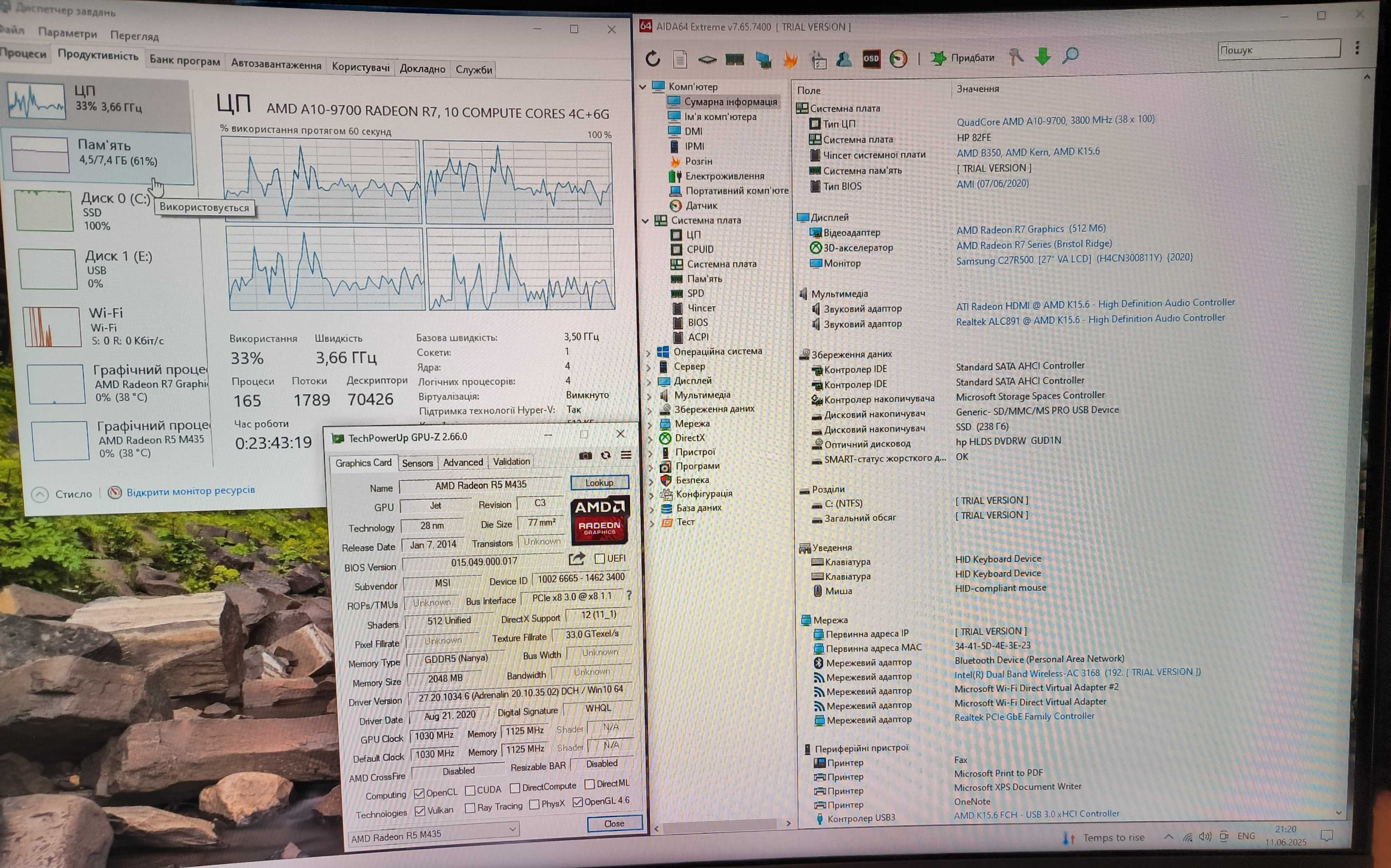Click the Close button in GPU-Z
Screen dimensions: 1391x868
point(614,823)
